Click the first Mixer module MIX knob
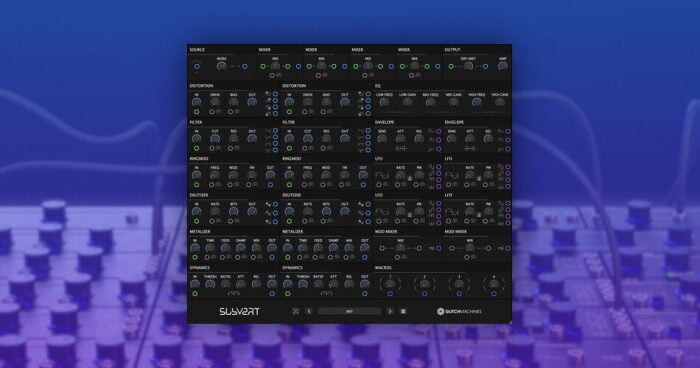 [275, 67]
